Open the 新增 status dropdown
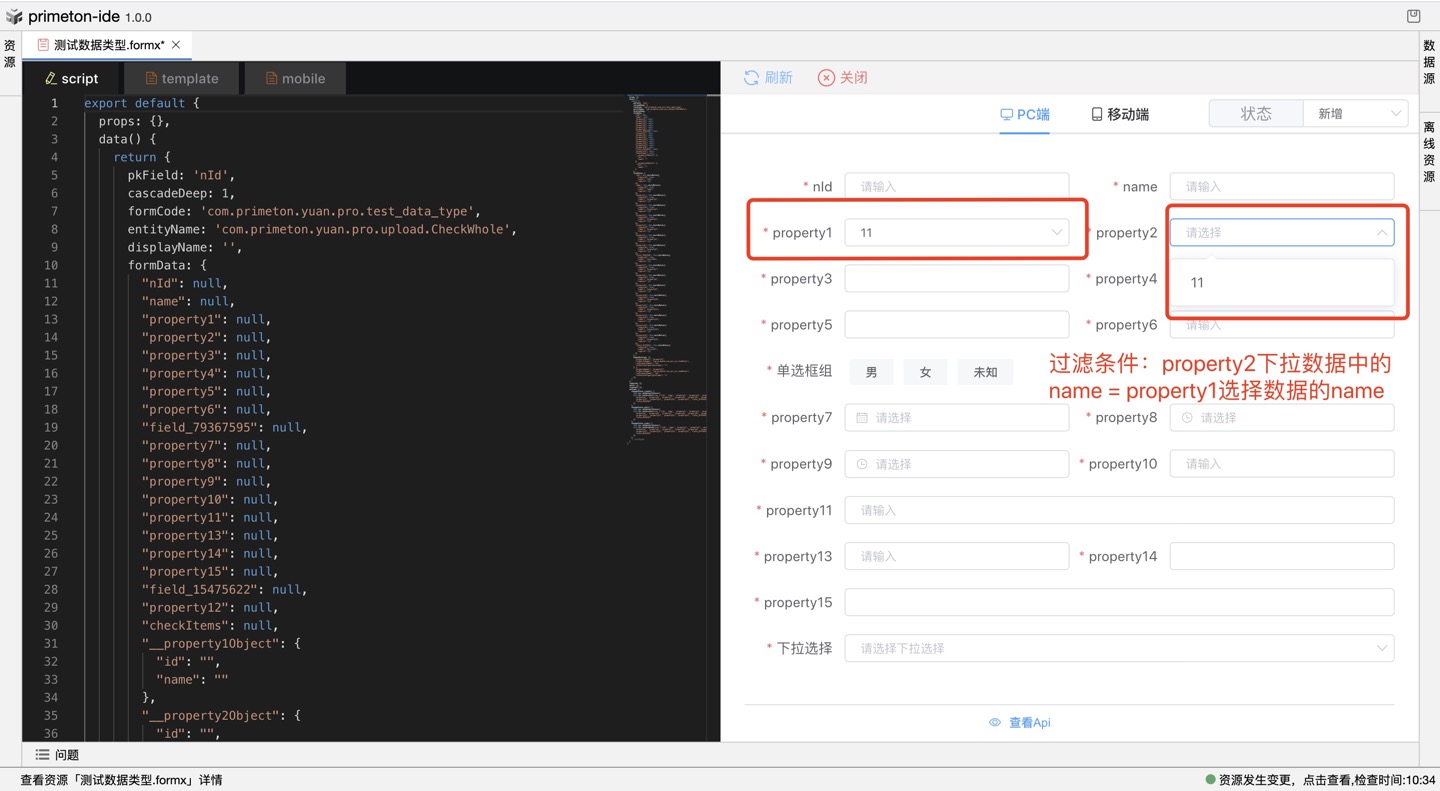 1355,114
